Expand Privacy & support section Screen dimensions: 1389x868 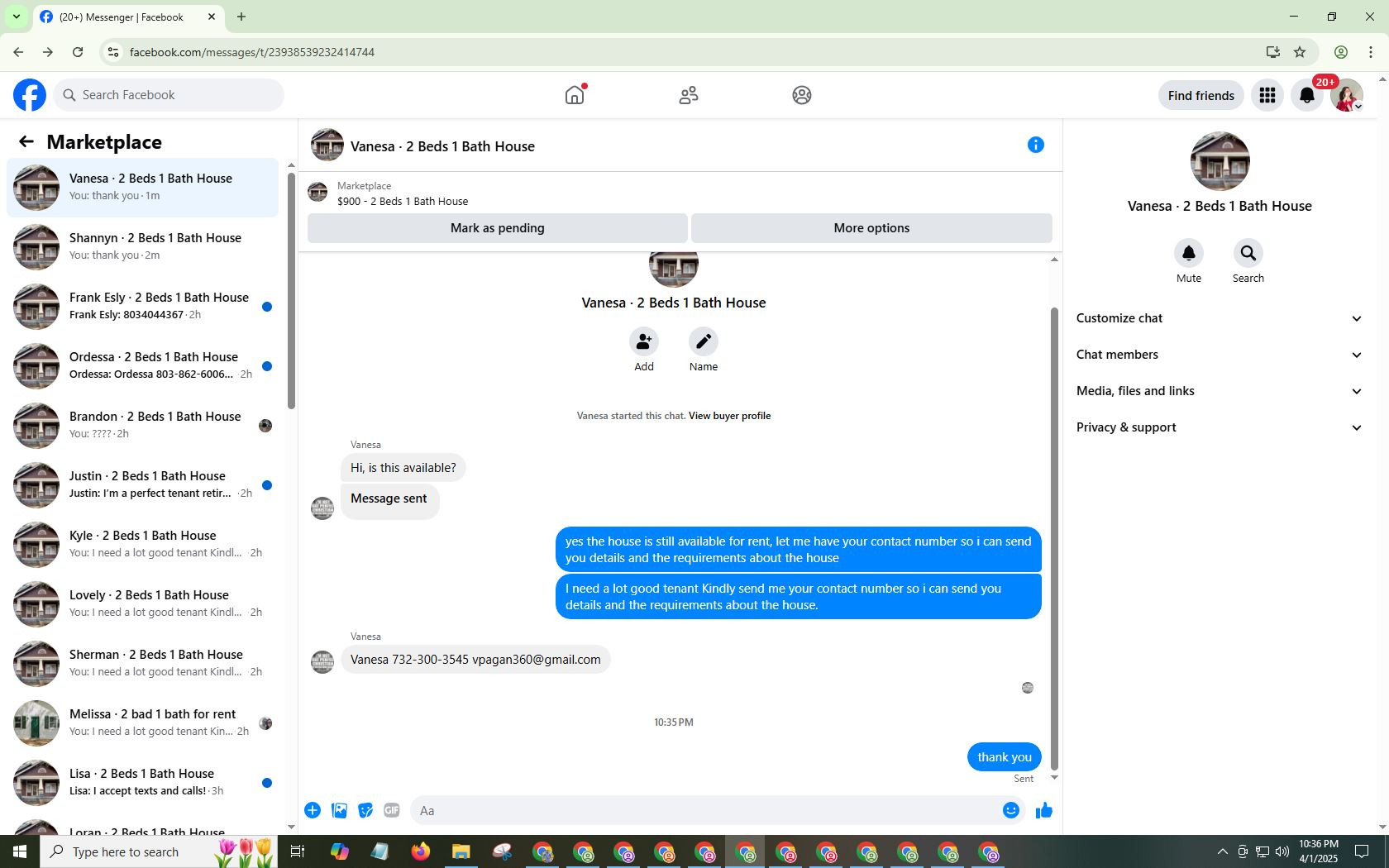1220,427
